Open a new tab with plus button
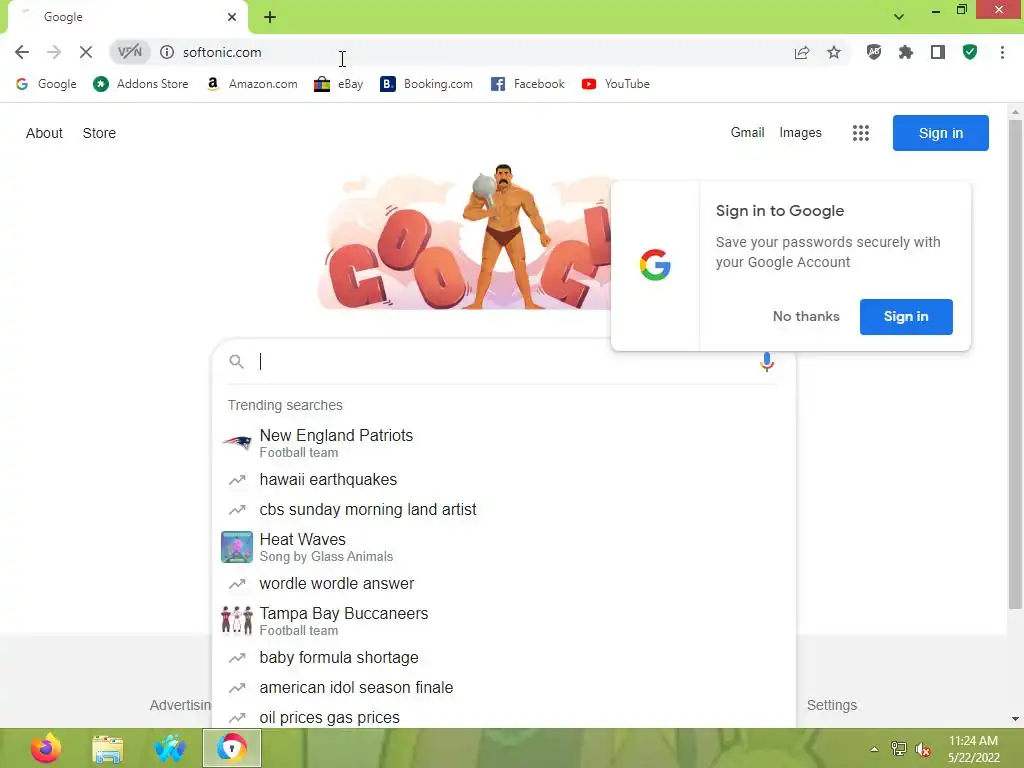 click(270, 17)
